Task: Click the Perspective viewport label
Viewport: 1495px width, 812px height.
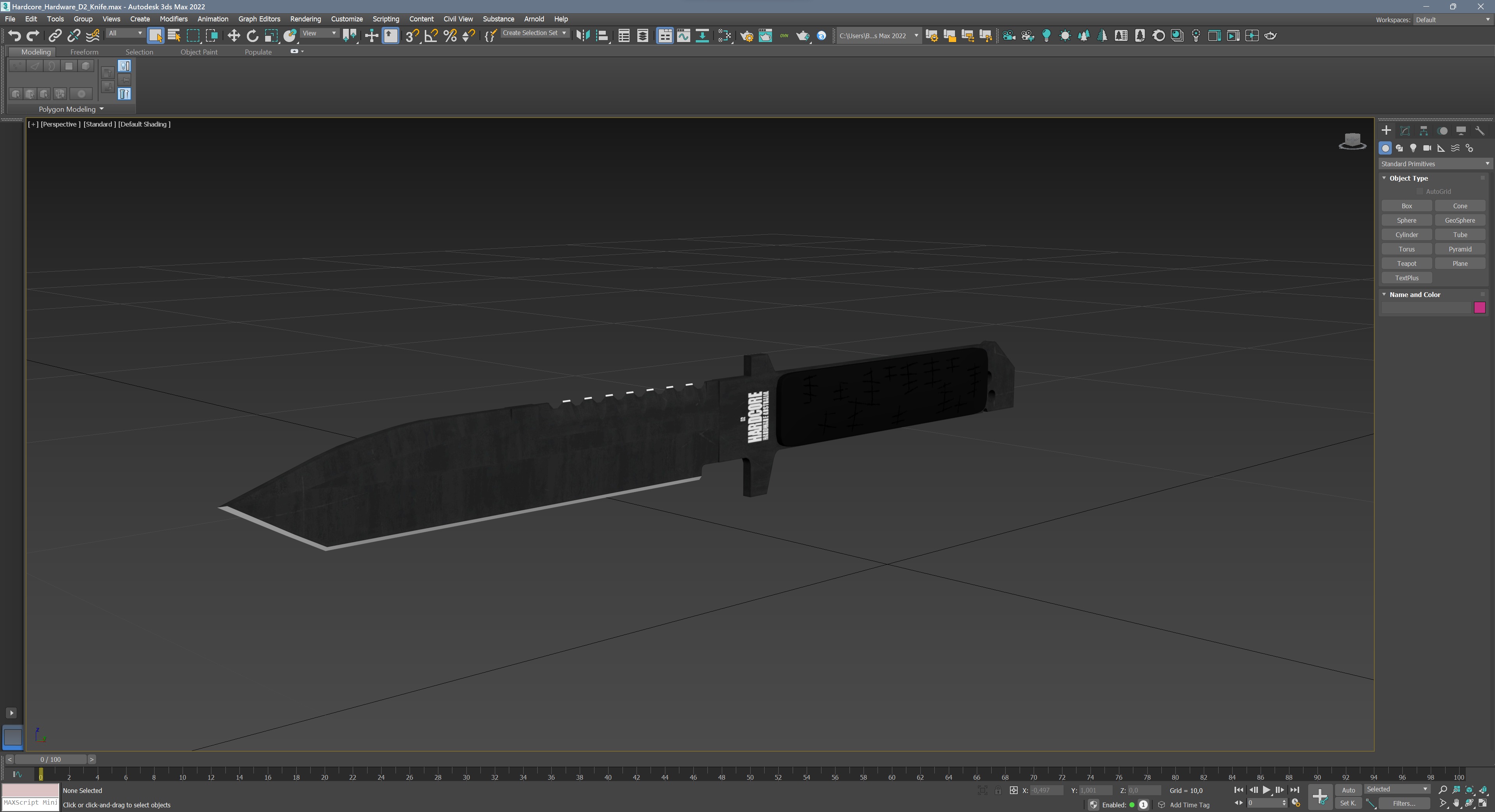Action: (60, 124)
